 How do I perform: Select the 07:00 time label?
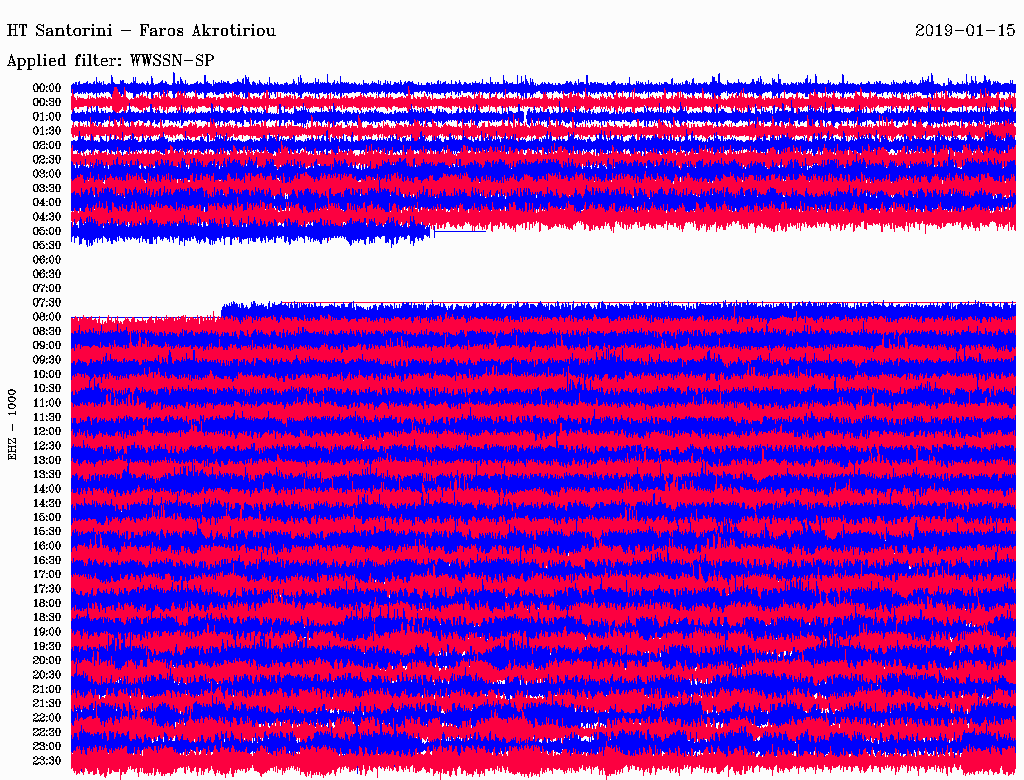(47, 288)
